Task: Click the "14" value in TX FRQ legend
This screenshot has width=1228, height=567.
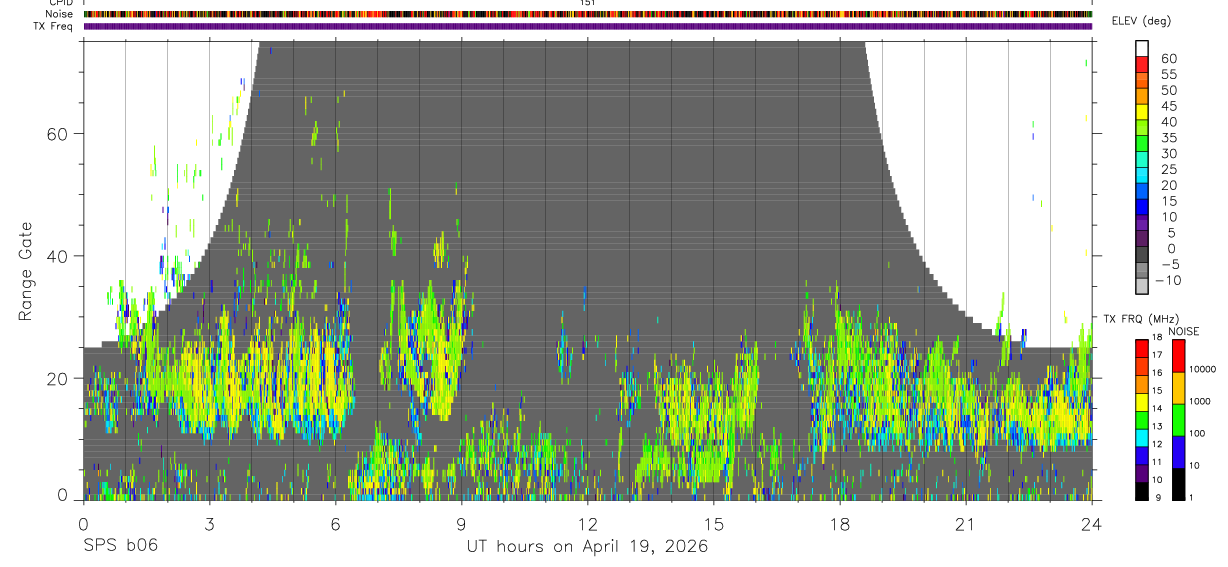Action: 1157,408
